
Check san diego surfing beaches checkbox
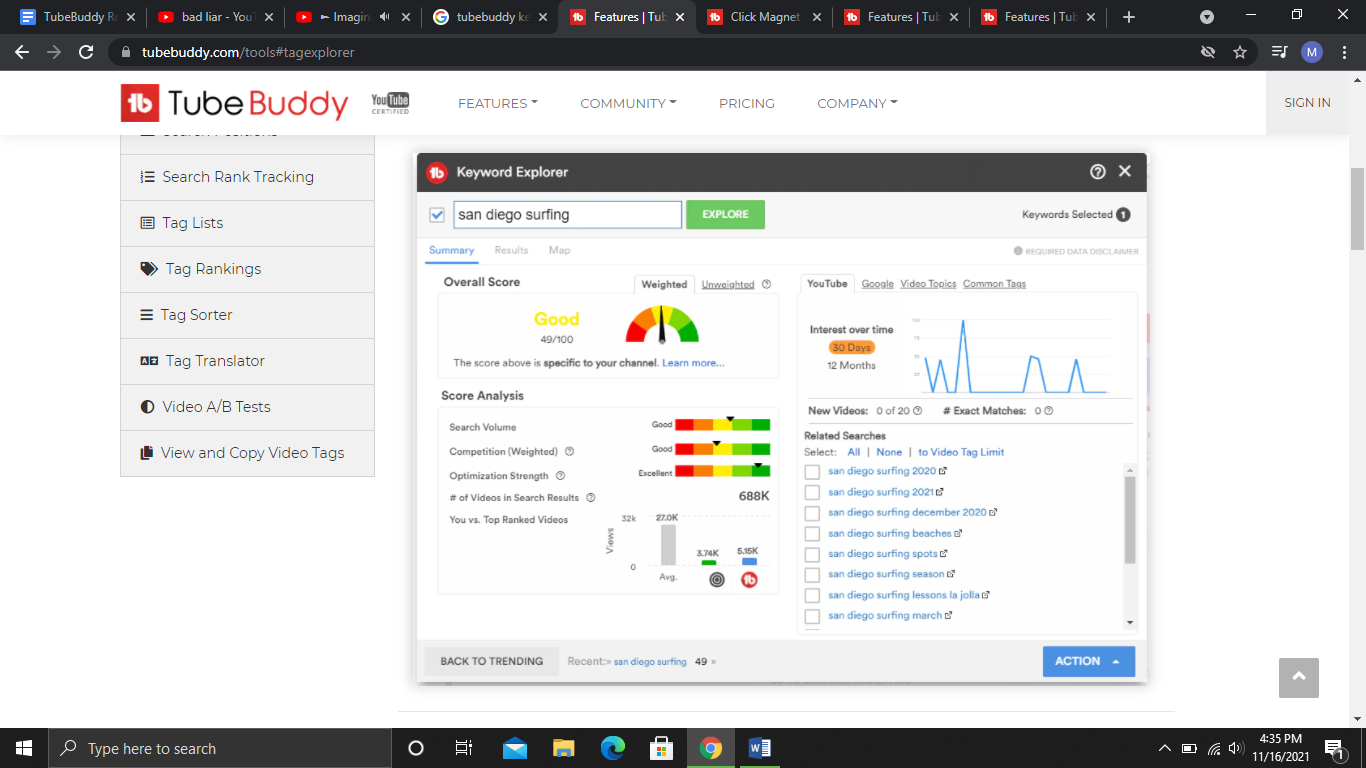(812, 534)
